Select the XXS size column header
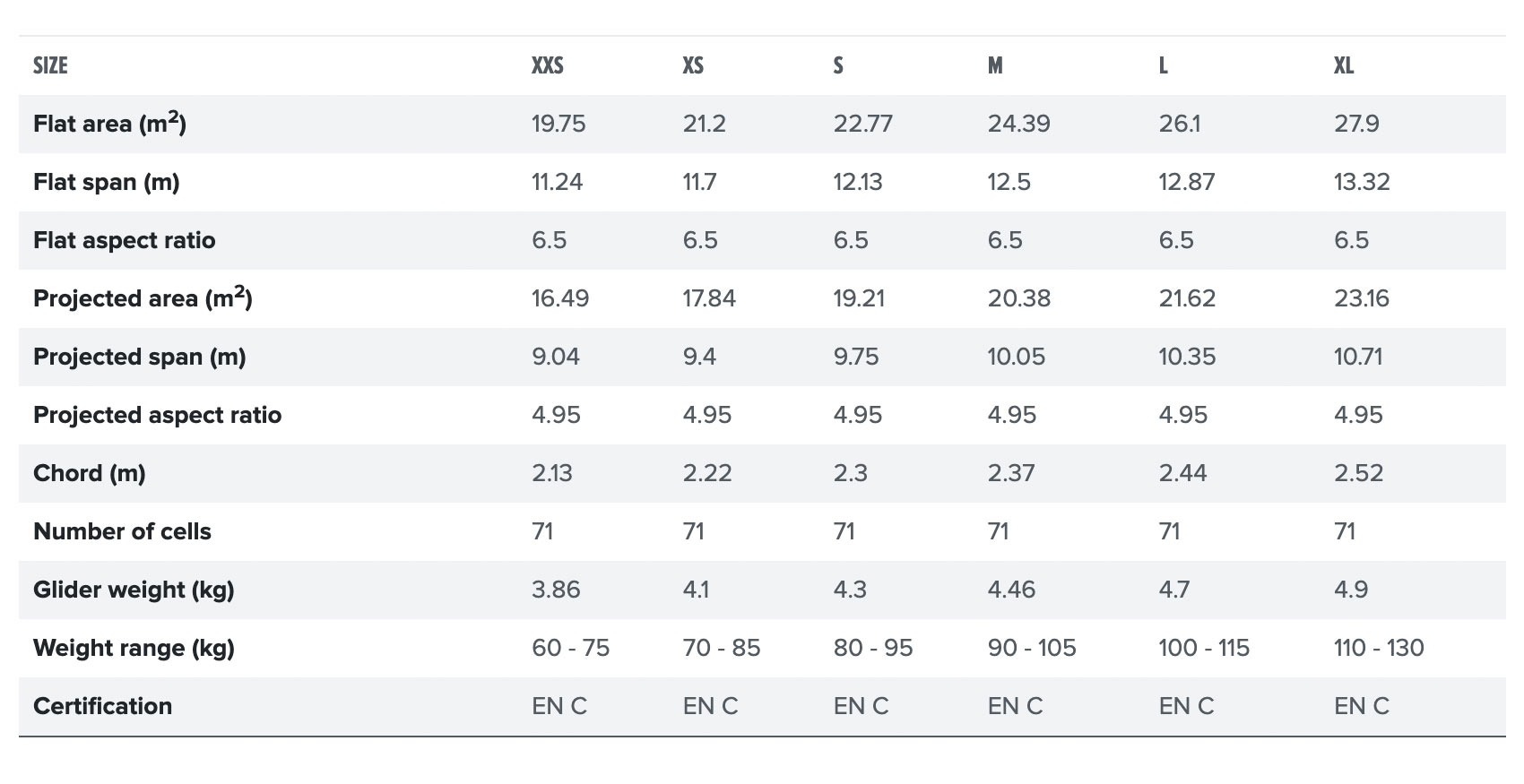Screen dimensions: 1524x784 (547, 65)
